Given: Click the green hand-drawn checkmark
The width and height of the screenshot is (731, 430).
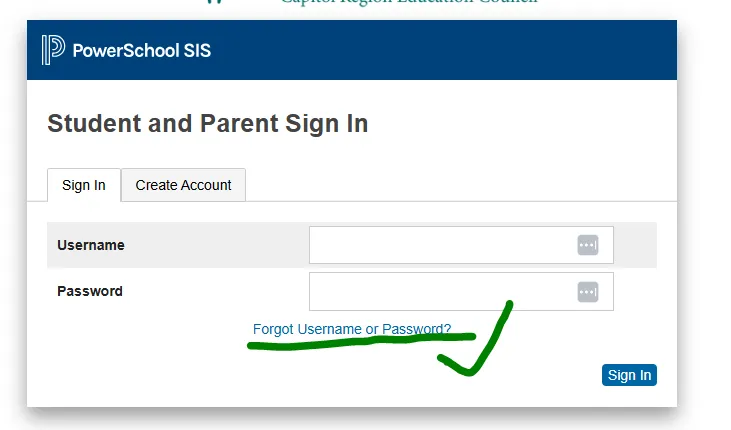Looking at the screenshot, I should 480,345.
